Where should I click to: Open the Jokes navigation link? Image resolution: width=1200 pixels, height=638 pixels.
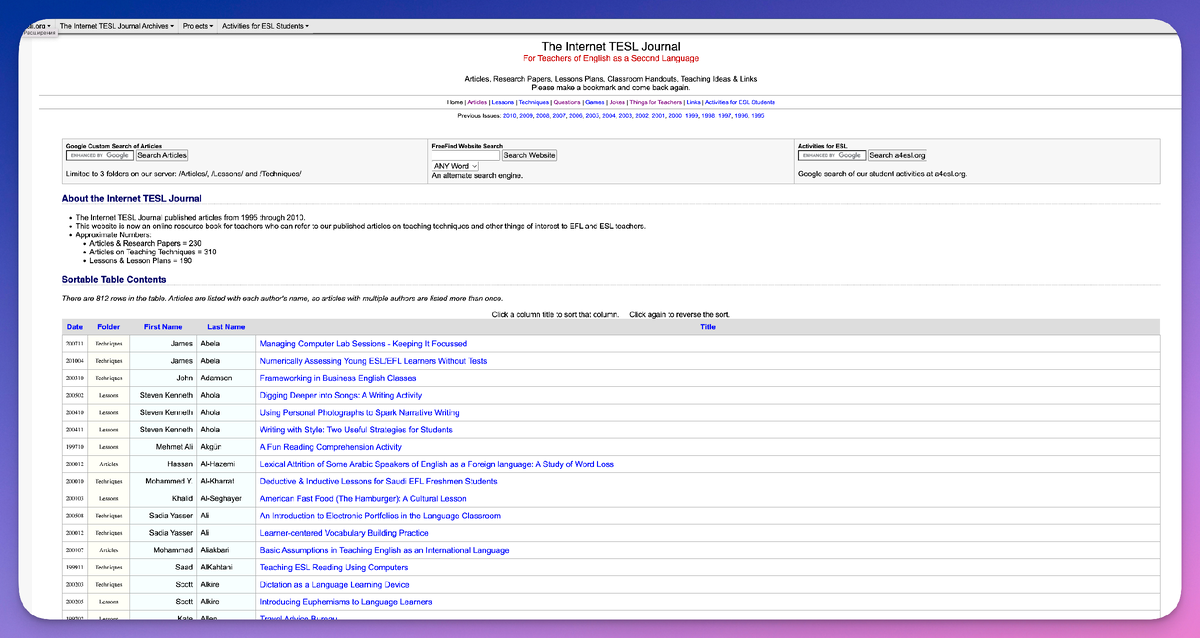[x=618, y=102]
